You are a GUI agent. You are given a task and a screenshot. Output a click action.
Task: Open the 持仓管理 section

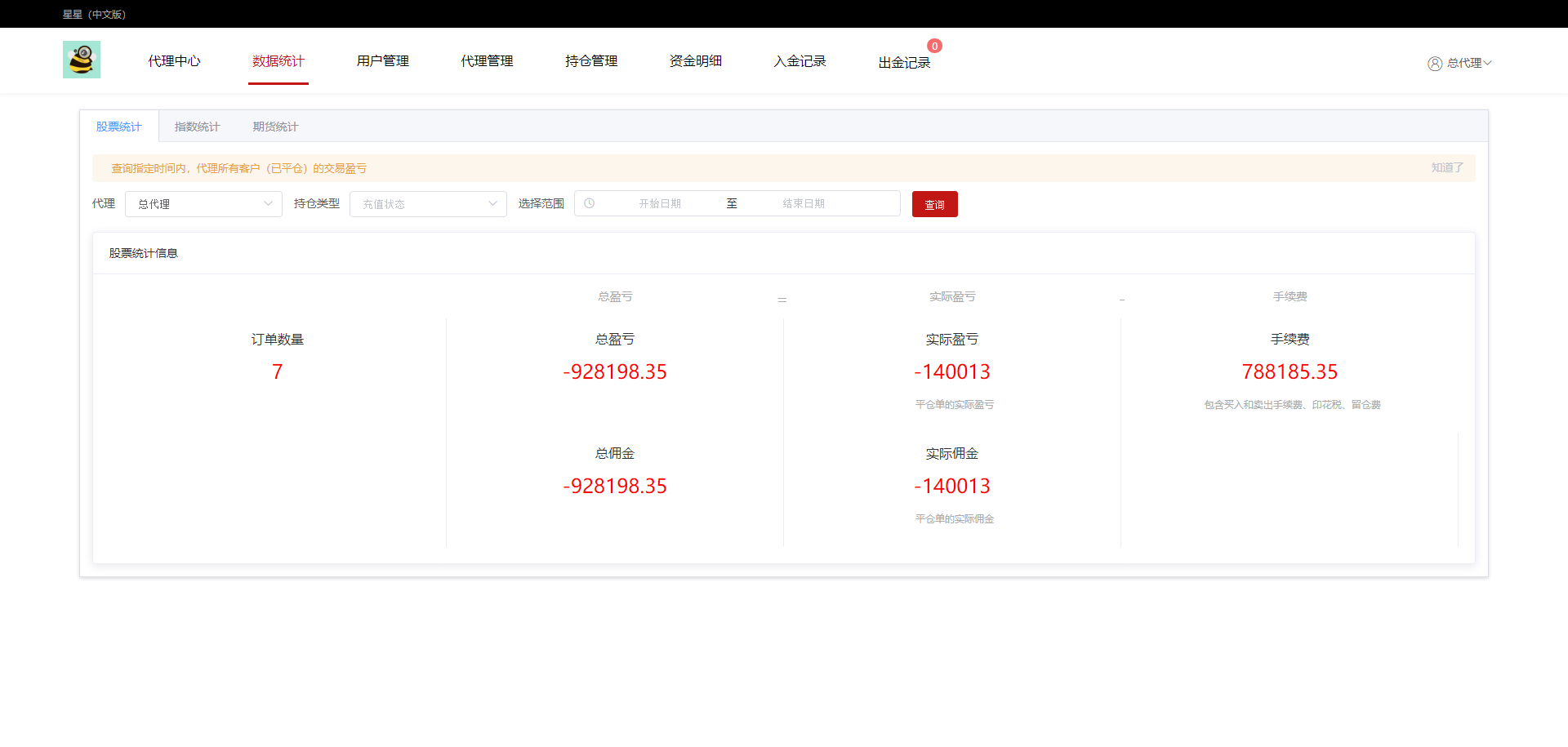(x=590, y=60)
